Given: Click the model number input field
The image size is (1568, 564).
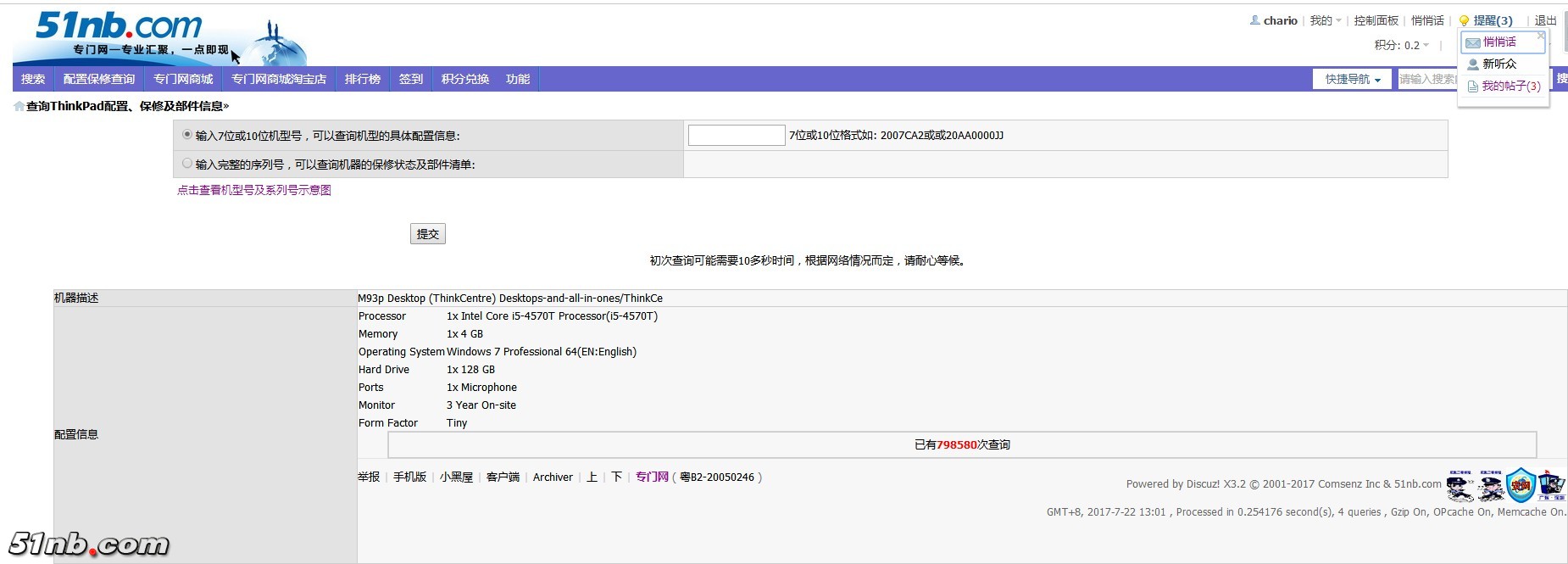Looking at the screenshot, I should click(x=736, y=135).
